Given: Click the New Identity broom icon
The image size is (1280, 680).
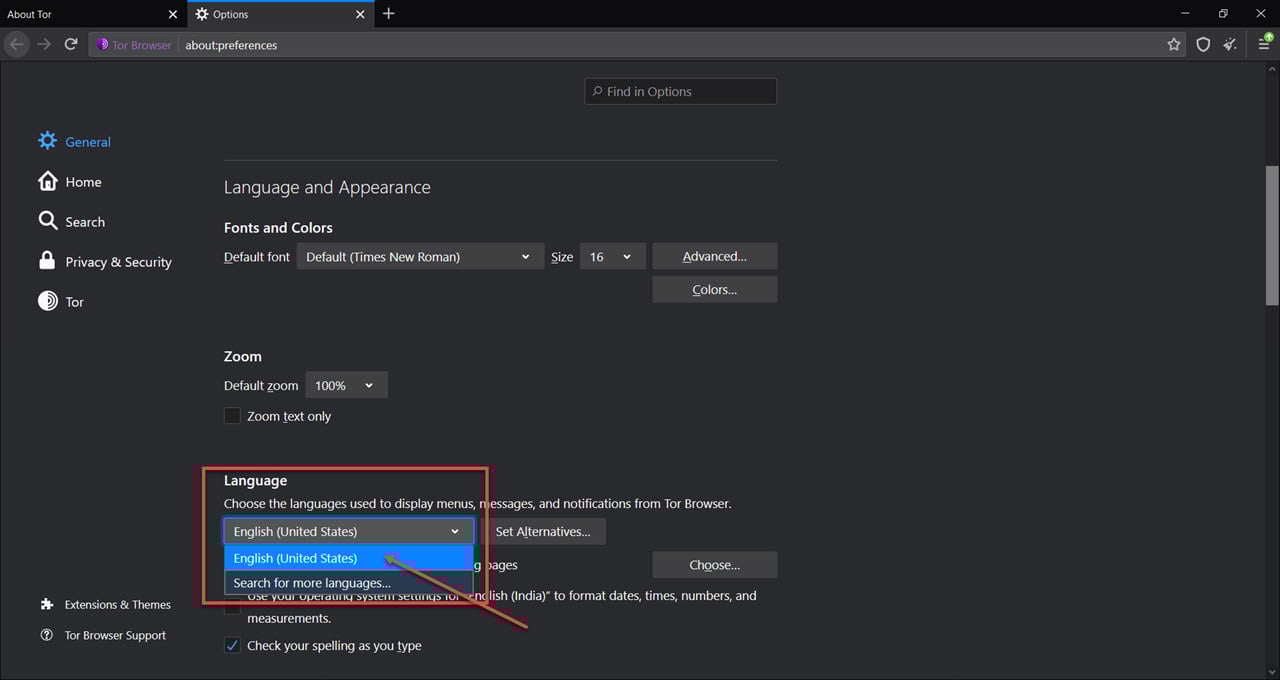Looking at the screenshot, I should 1231,44.
